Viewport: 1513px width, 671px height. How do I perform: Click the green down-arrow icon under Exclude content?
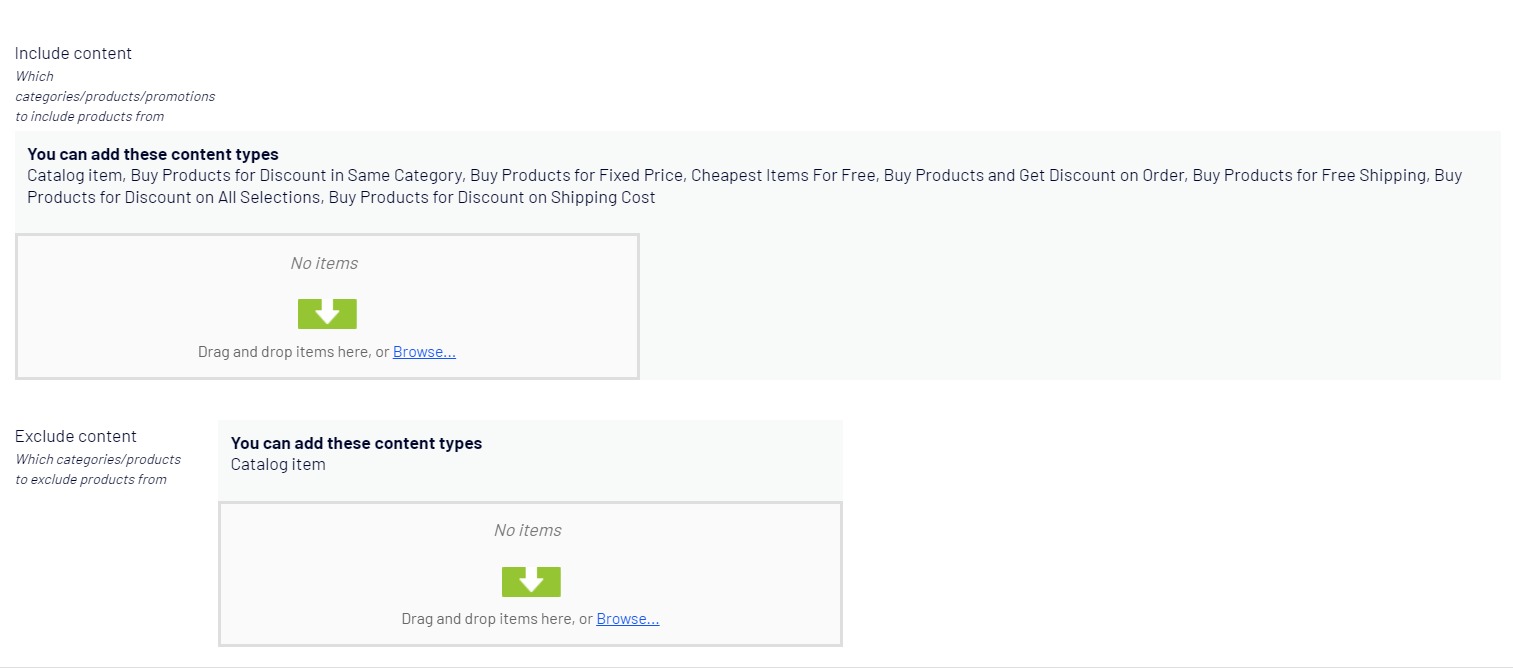point(531,581)
